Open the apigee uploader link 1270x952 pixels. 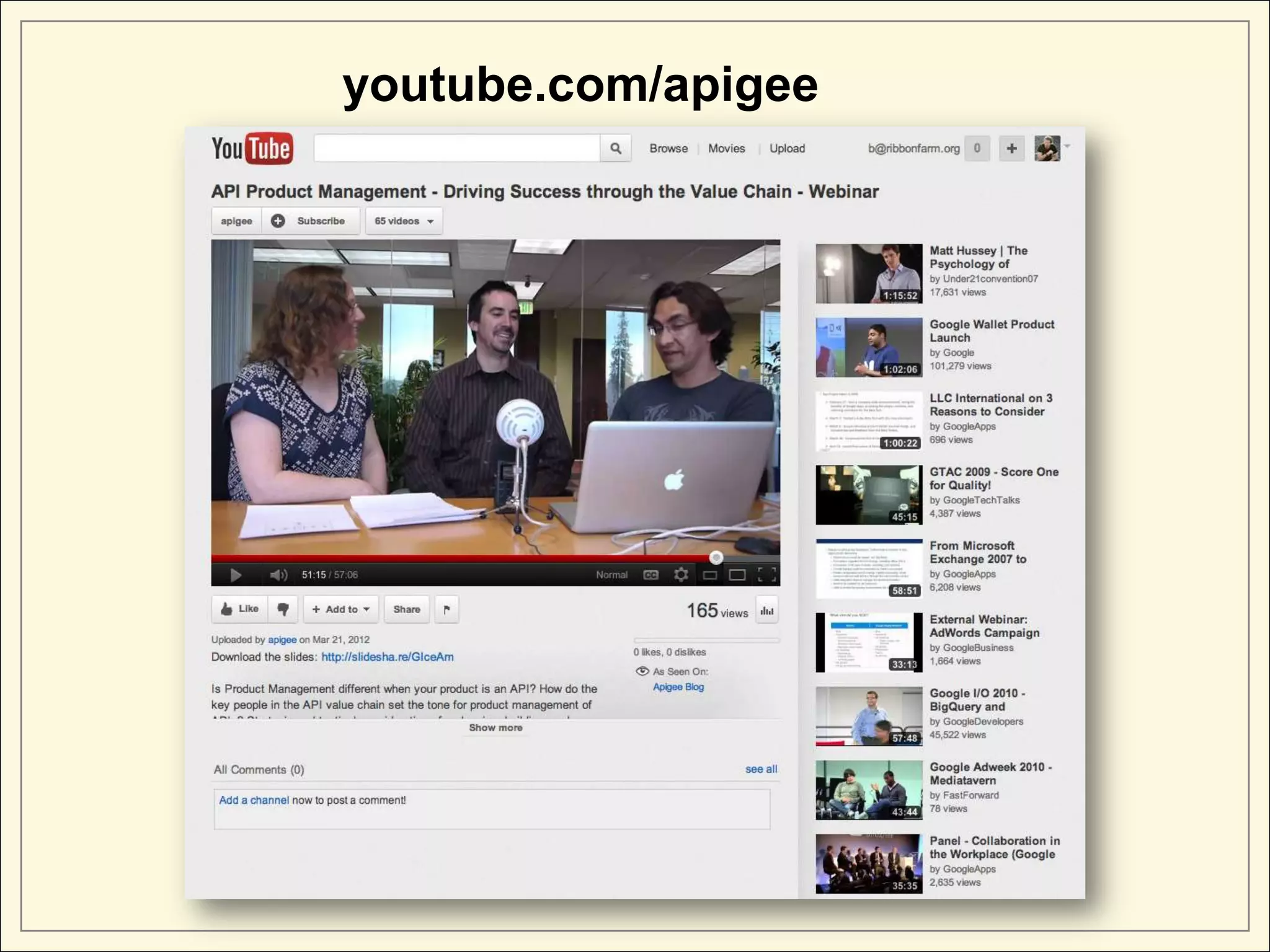tap(282, 640)
